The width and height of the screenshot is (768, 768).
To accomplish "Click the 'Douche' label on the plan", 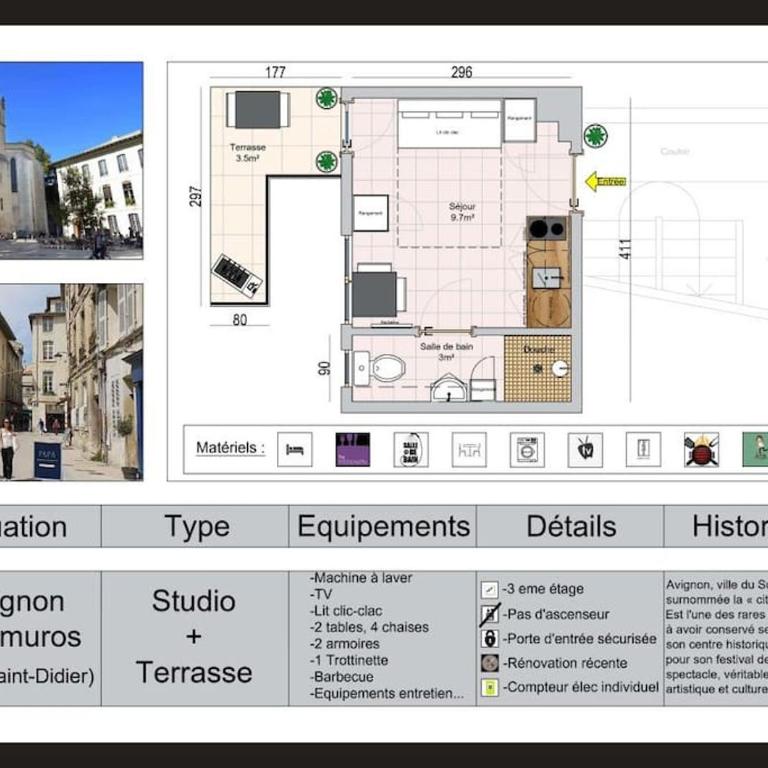I will coord(539,349).
